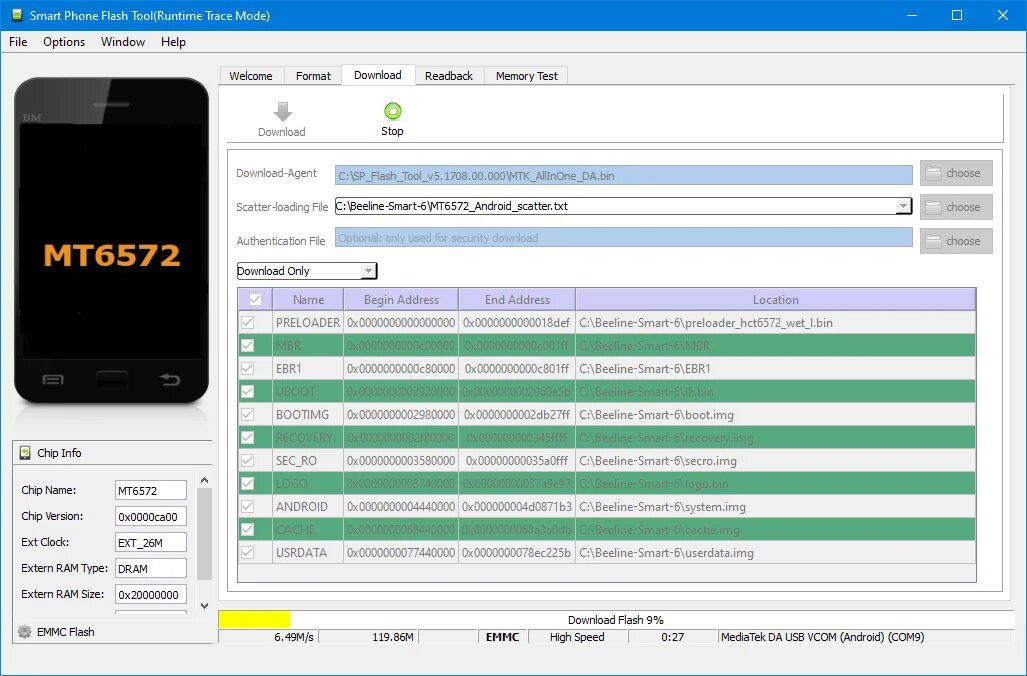Click folder icon on Authentication choose button
This screenshot has width=1027, height=676.
(x=933, y=241)
